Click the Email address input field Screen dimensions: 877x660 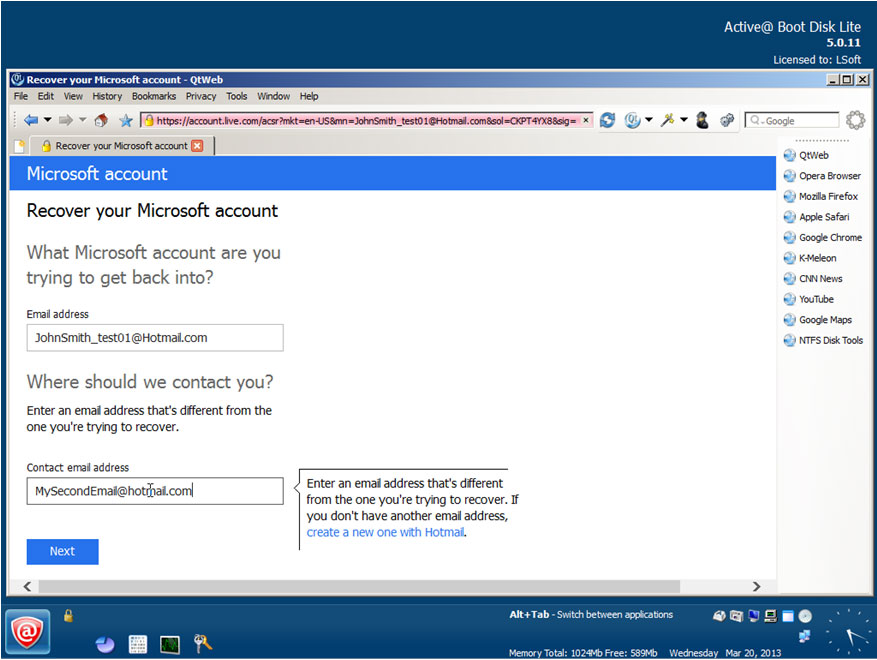[155, 338]
